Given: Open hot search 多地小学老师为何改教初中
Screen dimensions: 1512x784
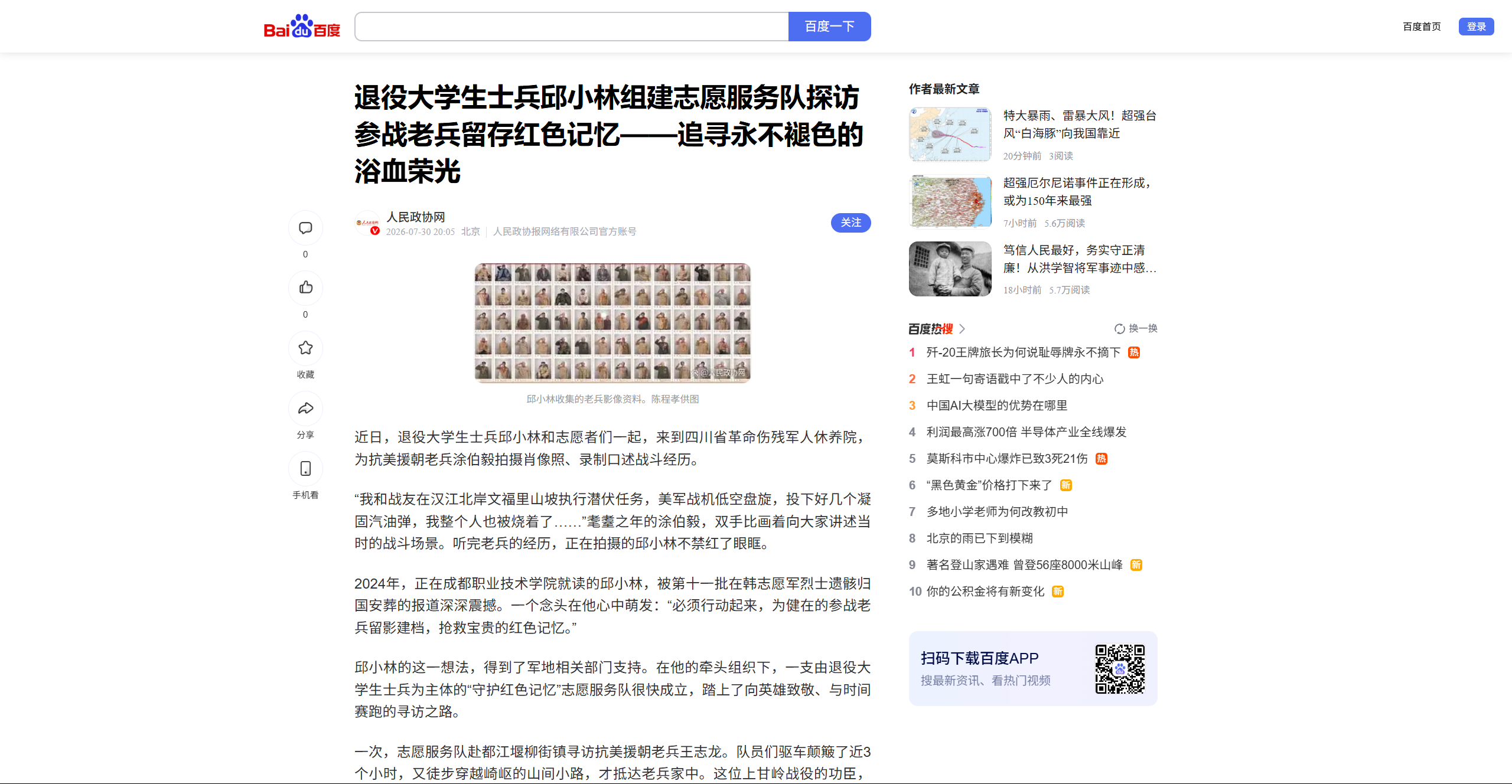Looking at the screenshot, I should (x=998, y=512).
